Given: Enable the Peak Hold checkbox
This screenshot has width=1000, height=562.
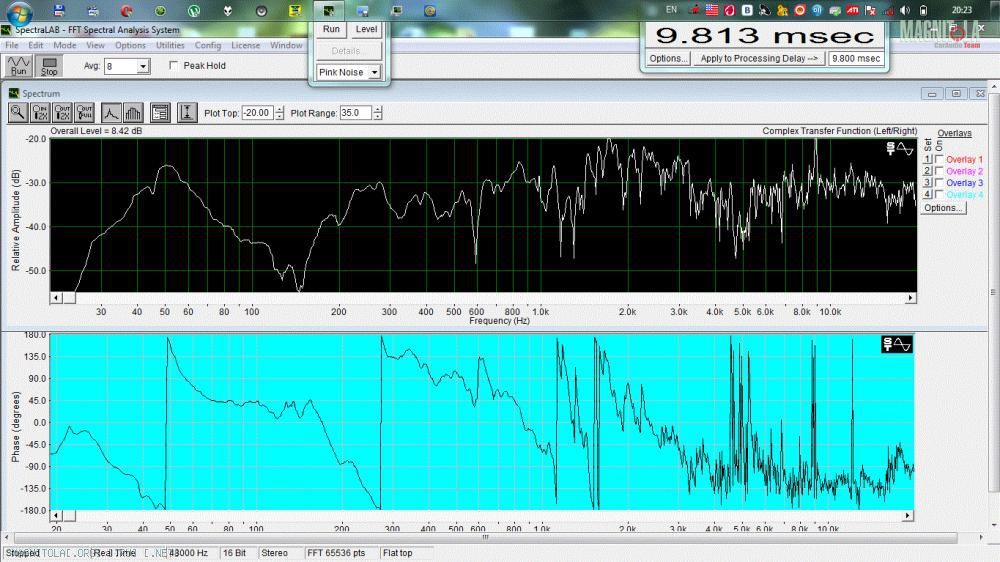Looking at the screenshot, I should click(173, 65).
